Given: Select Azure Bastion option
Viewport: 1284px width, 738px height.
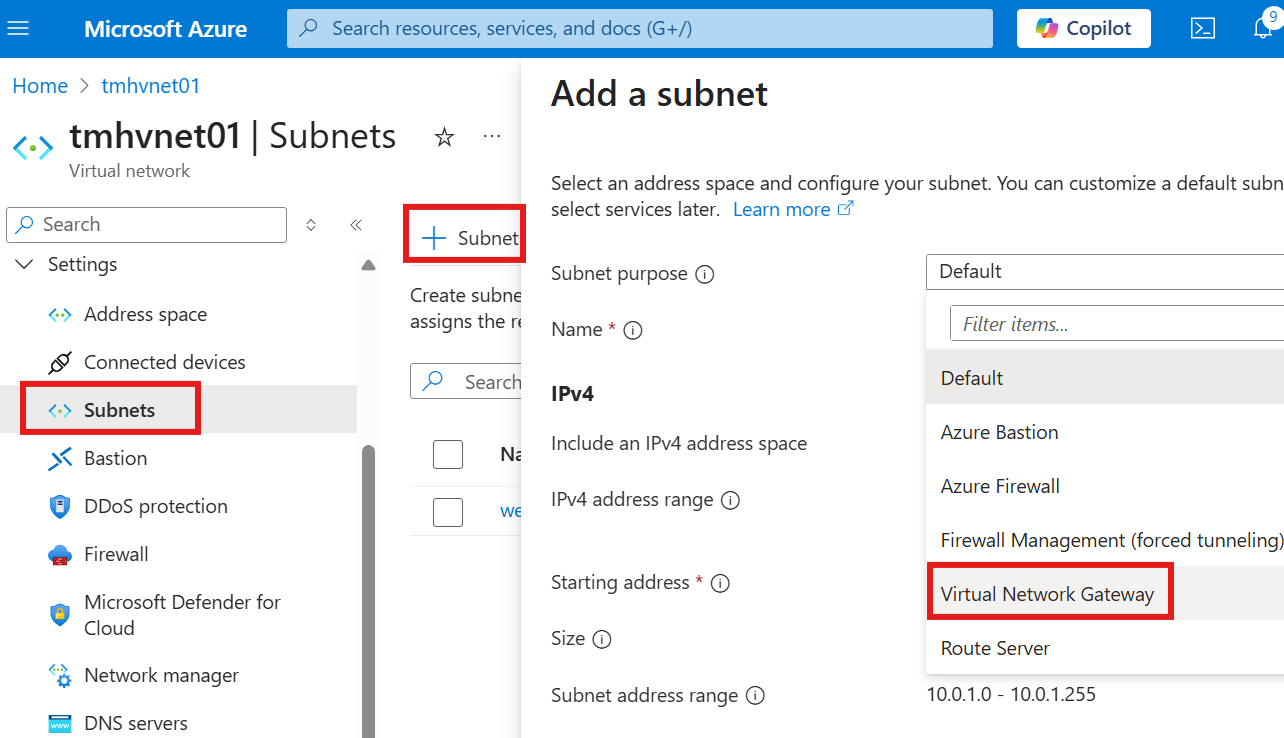Looking at the screenshot, I should coord(1105,432).
